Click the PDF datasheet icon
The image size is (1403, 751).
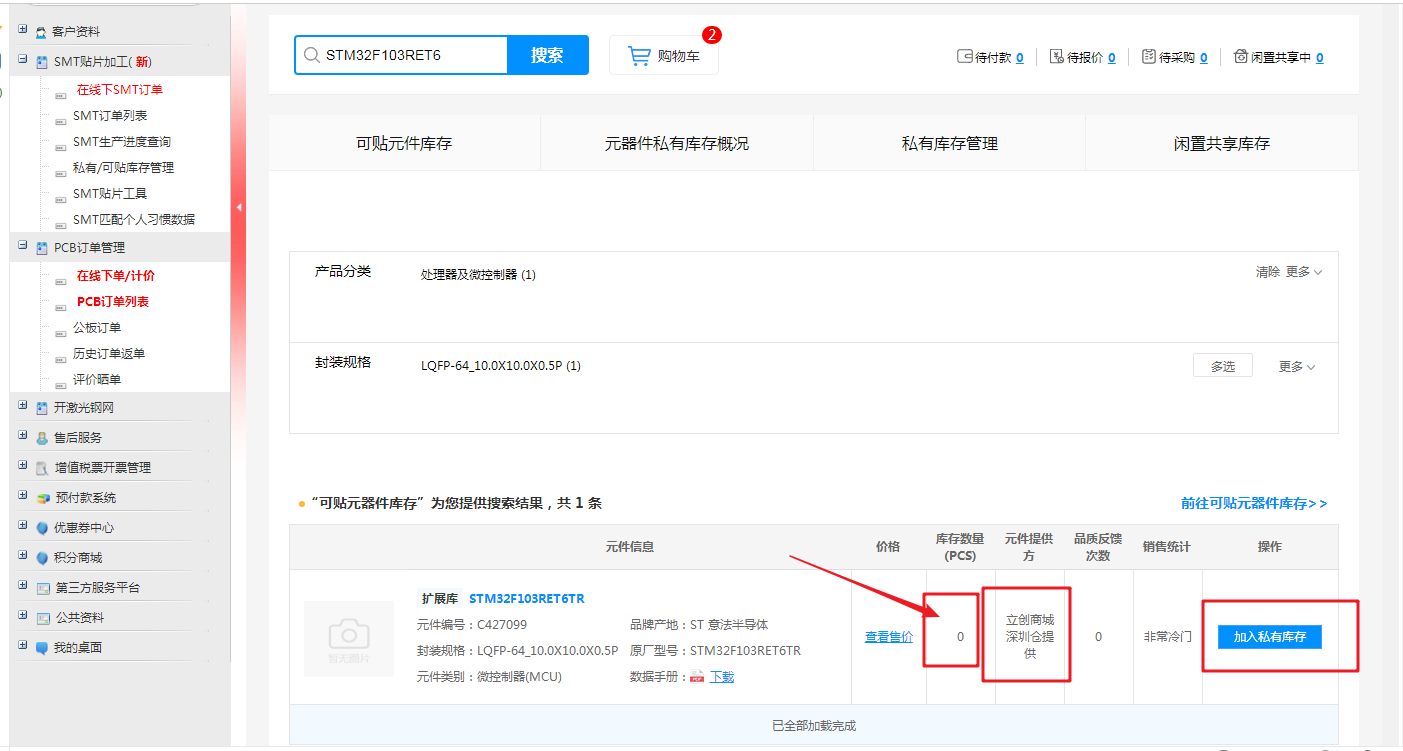pos(697,677)
